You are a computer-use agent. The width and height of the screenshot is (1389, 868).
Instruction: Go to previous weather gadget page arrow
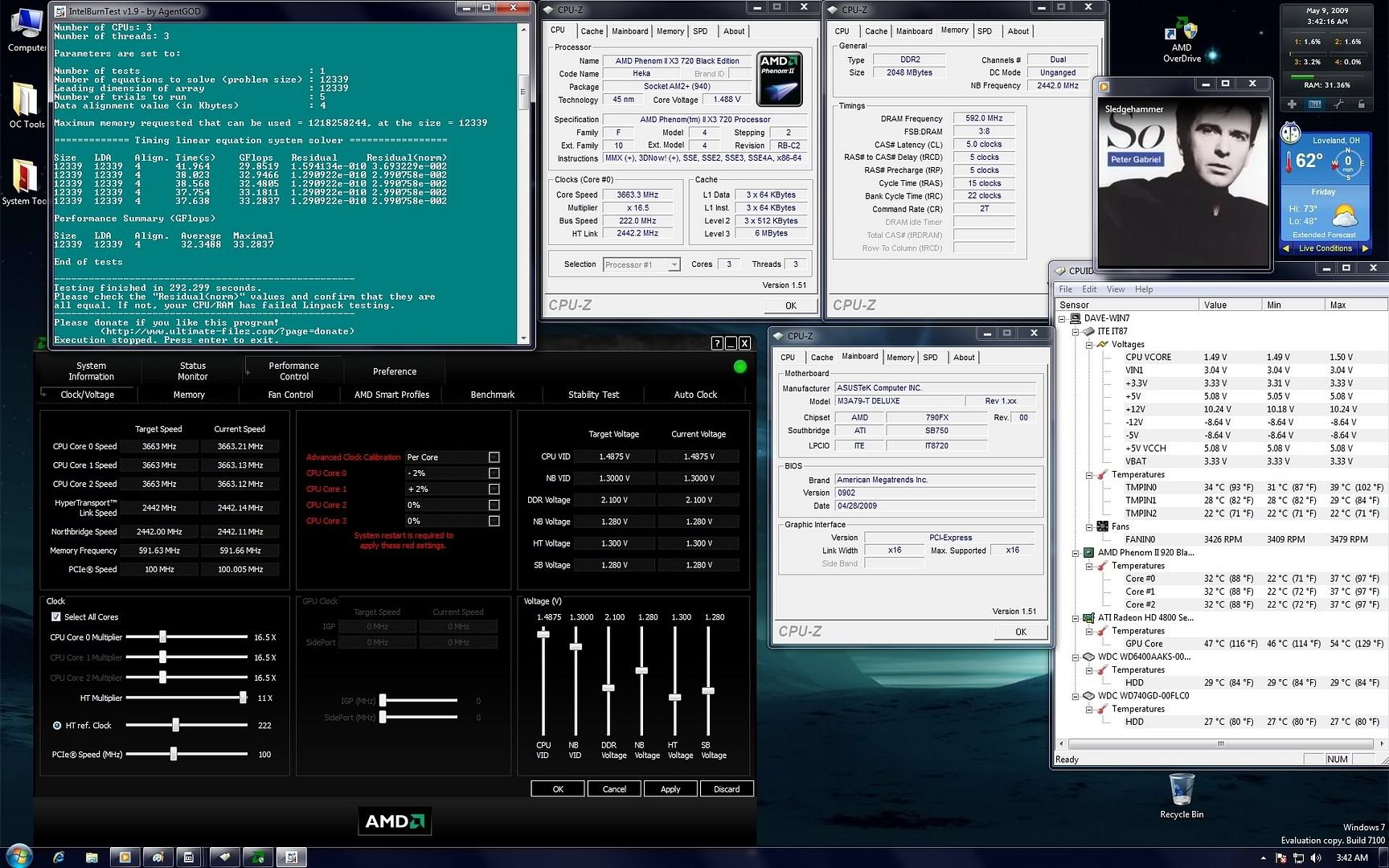coord(1286,248)
